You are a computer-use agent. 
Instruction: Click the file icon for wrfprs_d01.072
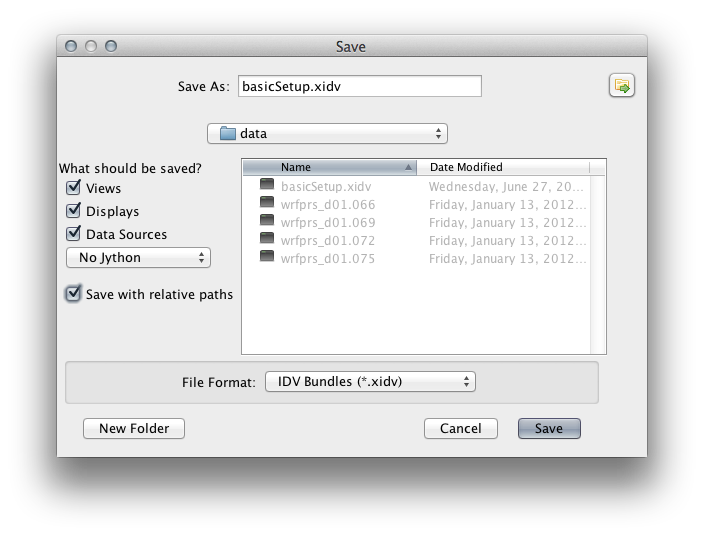(x=267, y=239)
